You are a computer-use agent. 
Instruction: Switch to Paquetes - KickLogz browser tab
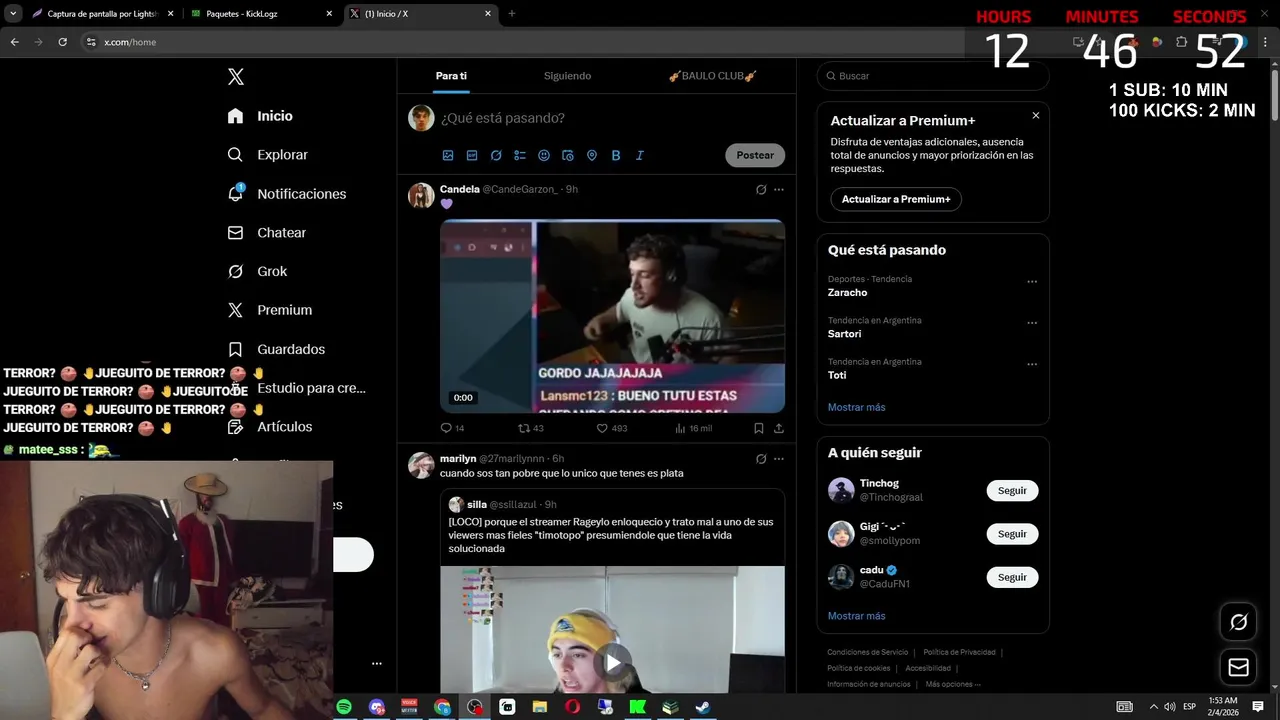tap(260, 14)
